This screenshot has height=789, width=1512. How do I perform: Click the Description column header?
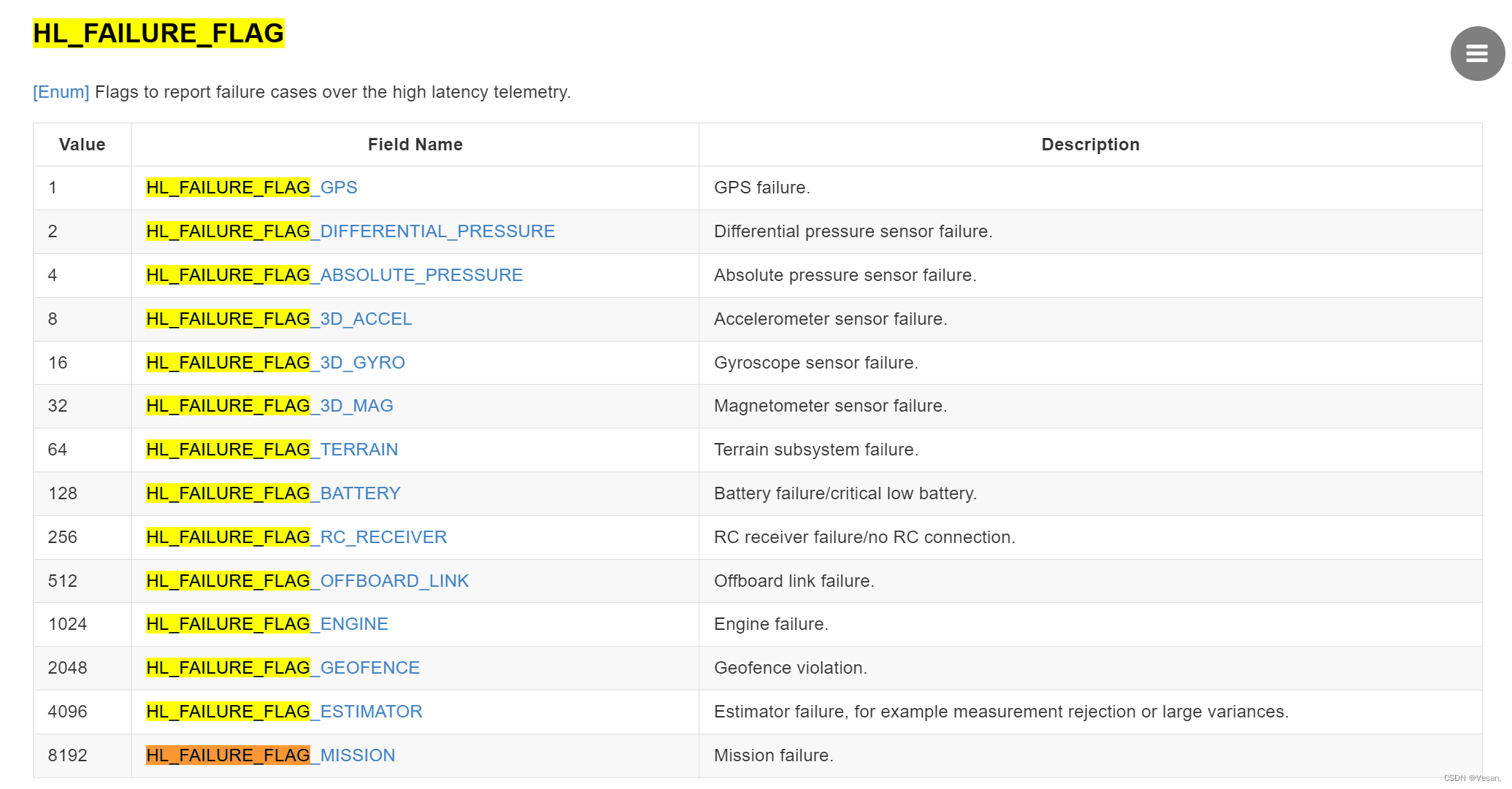click(1090, 145)
